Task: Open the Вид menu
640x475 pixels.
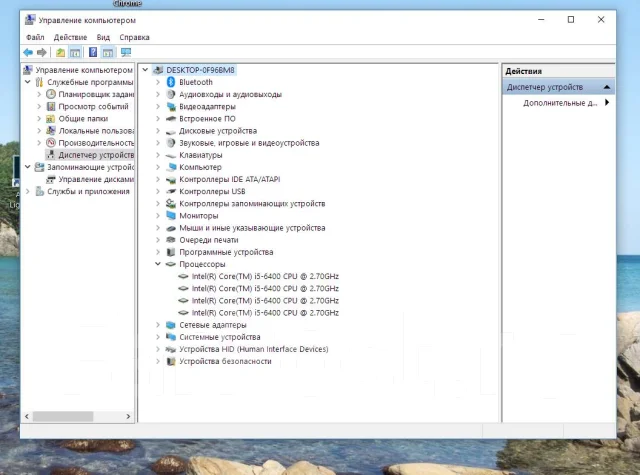Action: pyautogui.click(x=103, y=37)
